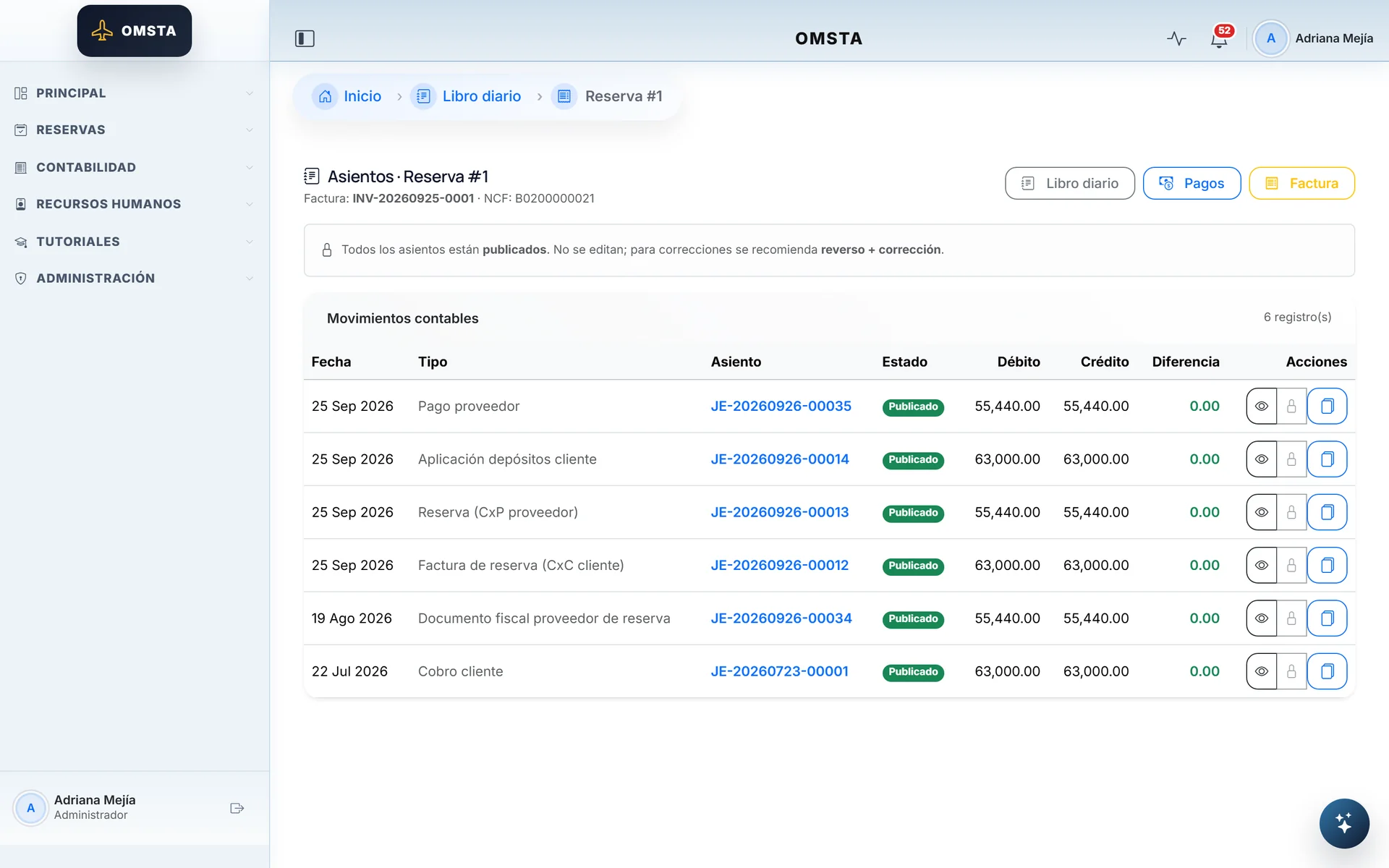The height and width of the screenshot is (868, 1389).
Task: Expand the RESERVAS menu chevron
Action: 250,130
